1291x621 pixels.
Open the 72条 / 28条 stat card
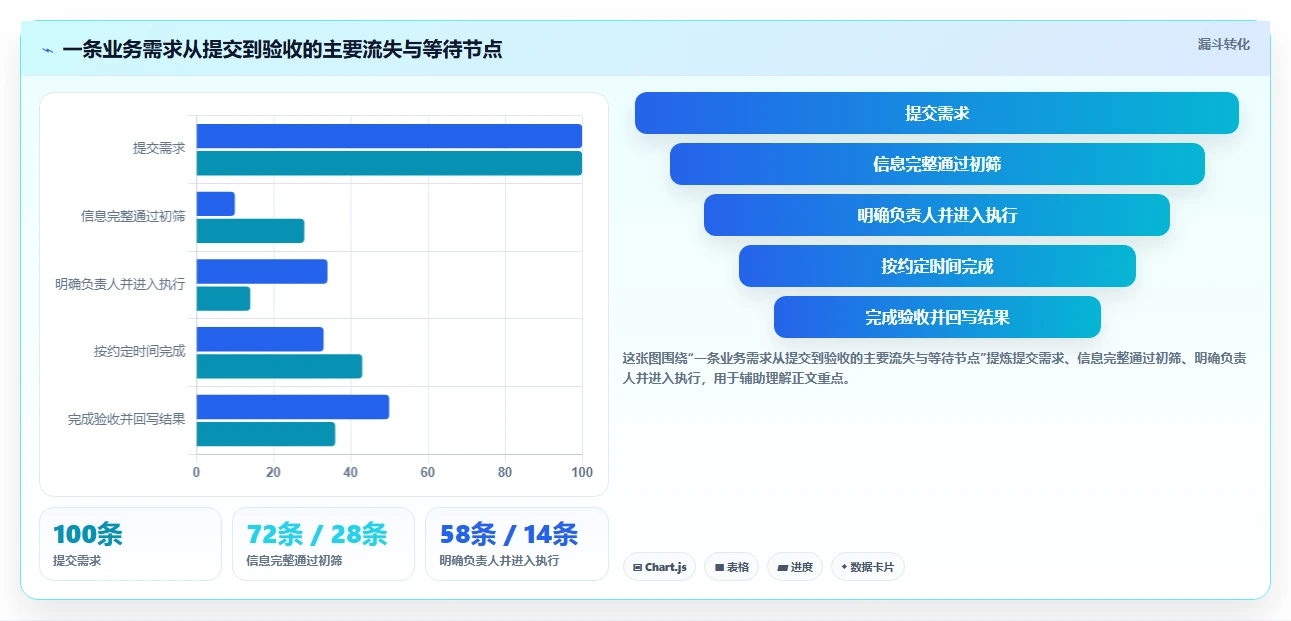tap(323, 544)
